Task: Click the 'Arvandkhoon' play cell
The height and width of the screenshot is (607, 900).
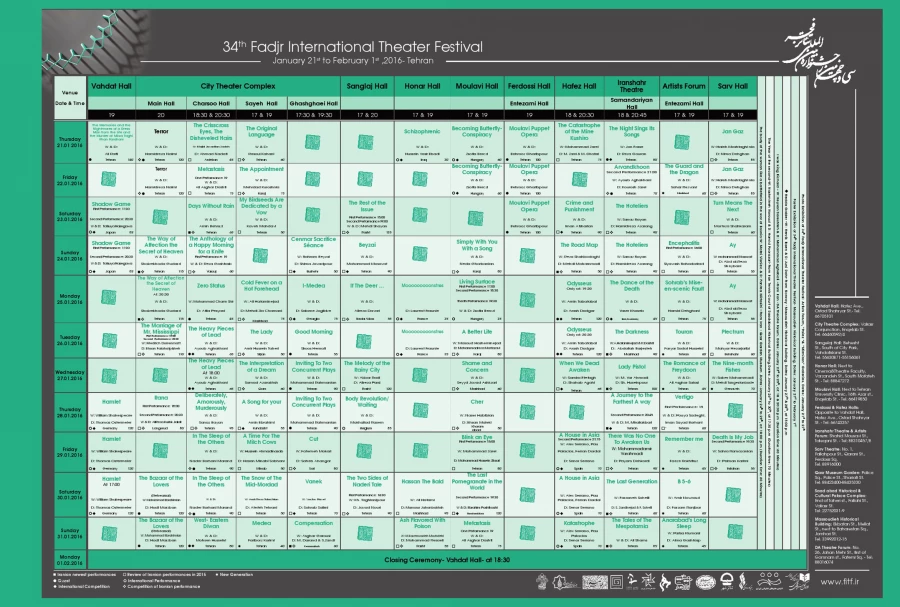Action: (631, 180)
